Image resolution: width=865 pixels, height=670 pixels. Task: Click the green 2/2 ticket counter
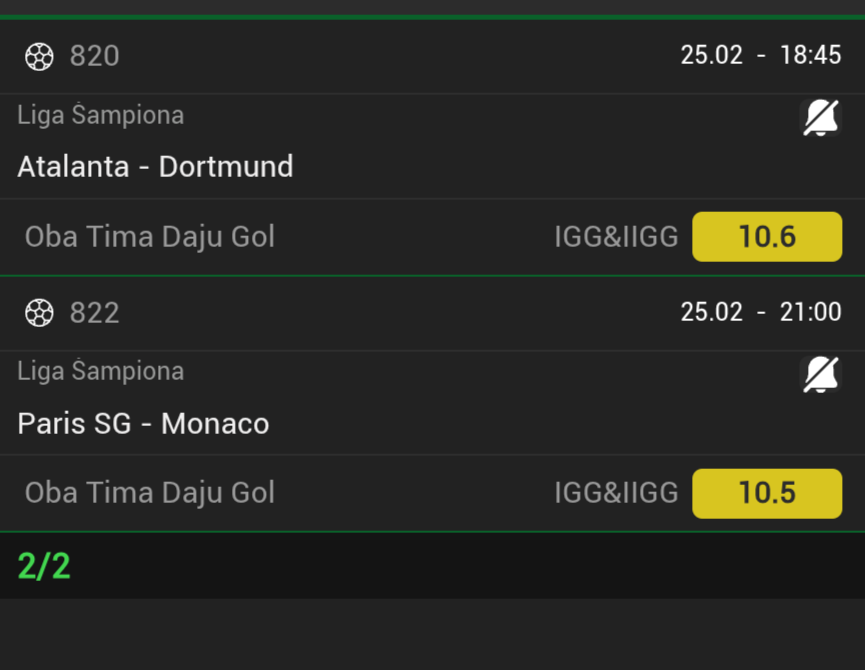point(44,566)
